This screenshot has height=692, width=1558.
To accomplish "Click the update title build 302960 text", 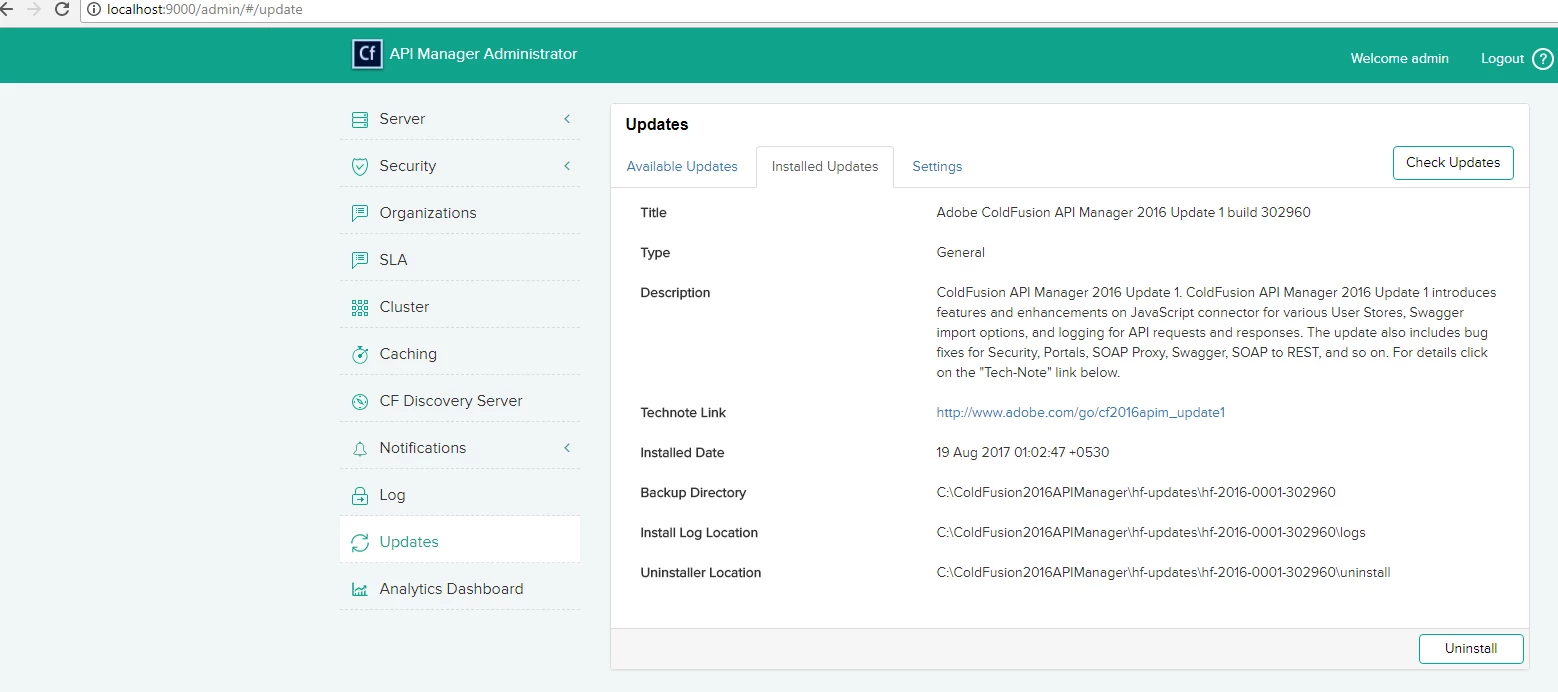I will coord(1123,213).
